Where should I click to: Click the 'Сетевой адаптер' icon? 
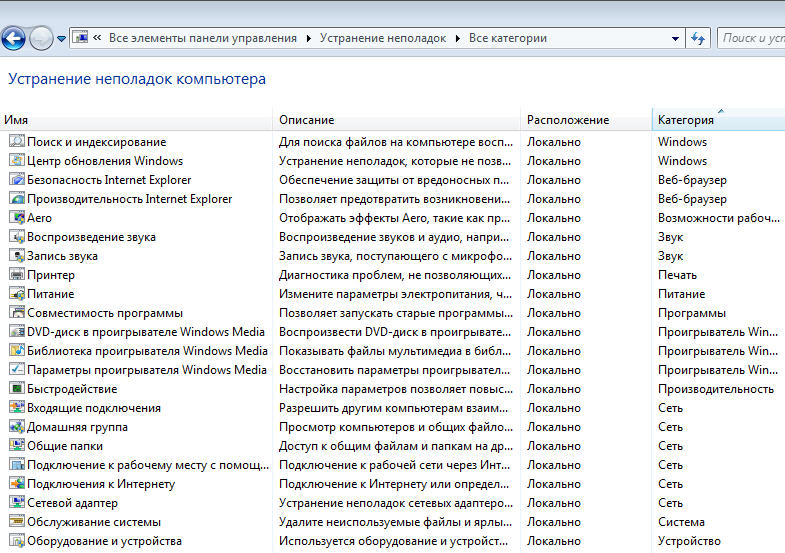click(17, 503)
